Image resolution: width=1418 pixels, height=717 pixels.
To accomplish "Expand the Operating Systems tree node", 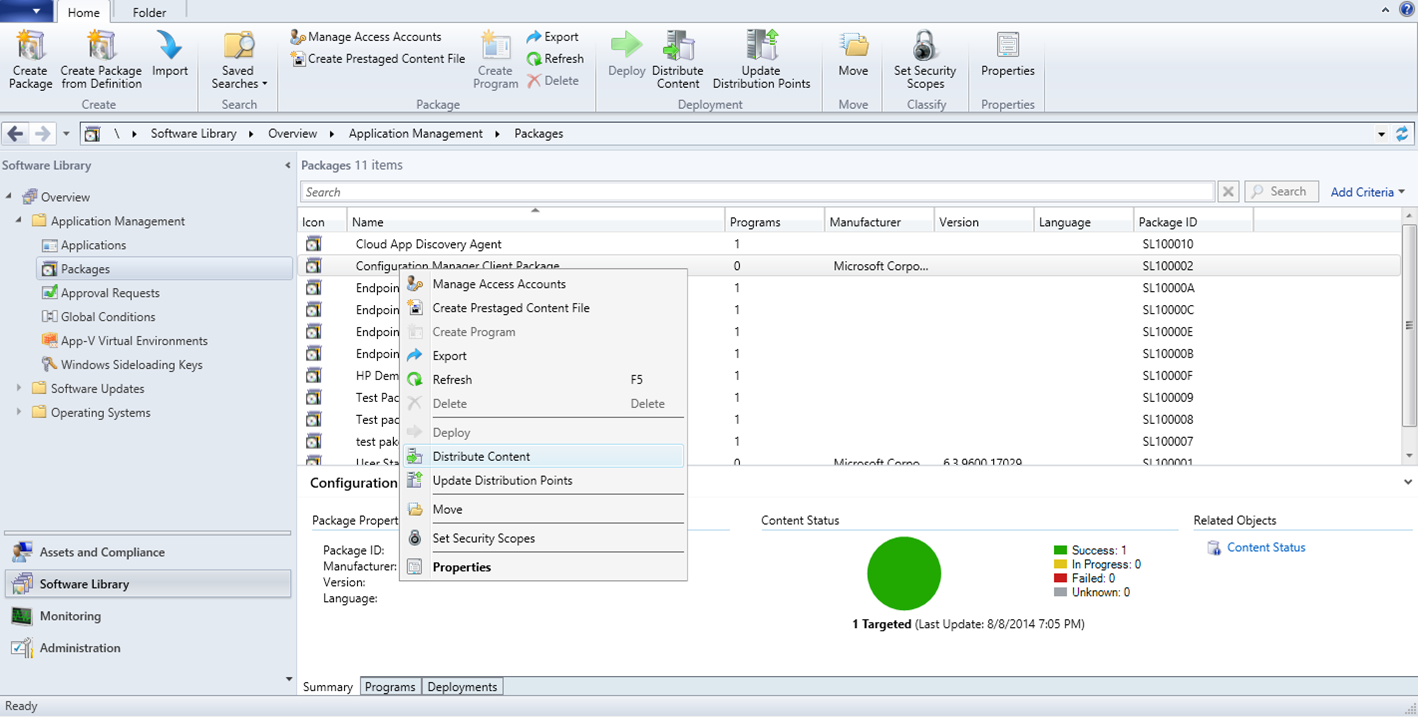I will coord(19,412).
